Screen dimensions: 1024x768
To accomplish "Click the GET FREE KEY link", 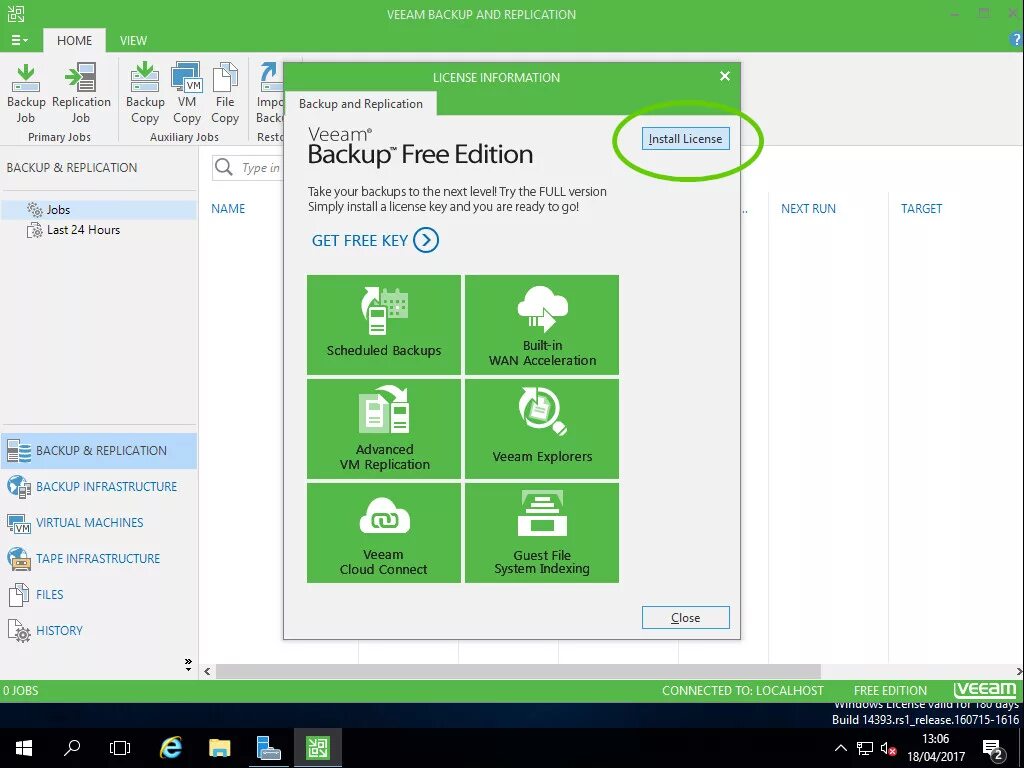I will click(360, 240).
